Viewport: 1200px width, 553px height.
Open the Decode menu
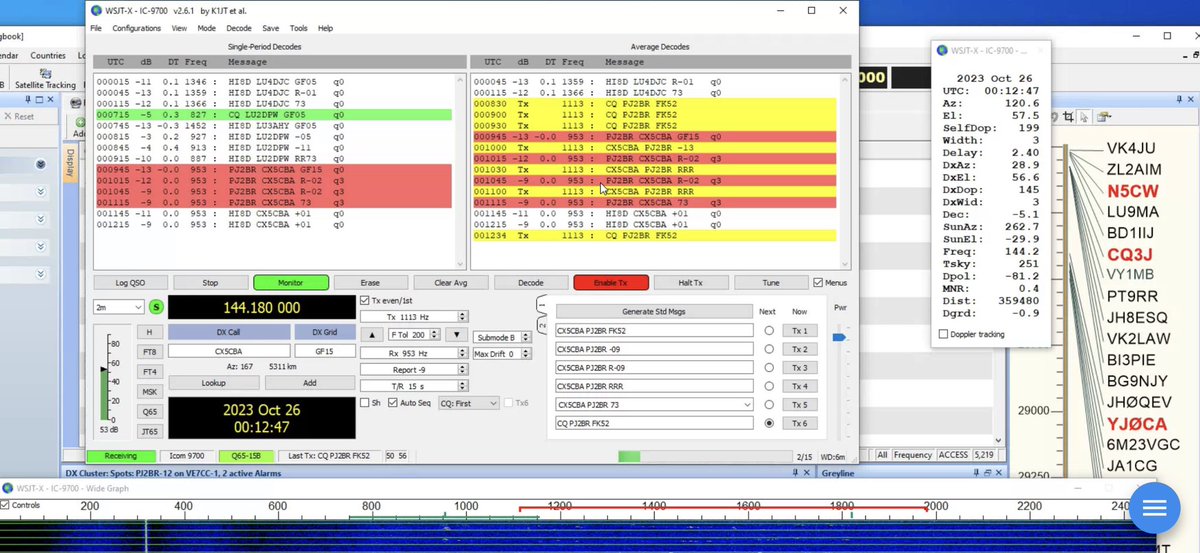click(239, 28)
